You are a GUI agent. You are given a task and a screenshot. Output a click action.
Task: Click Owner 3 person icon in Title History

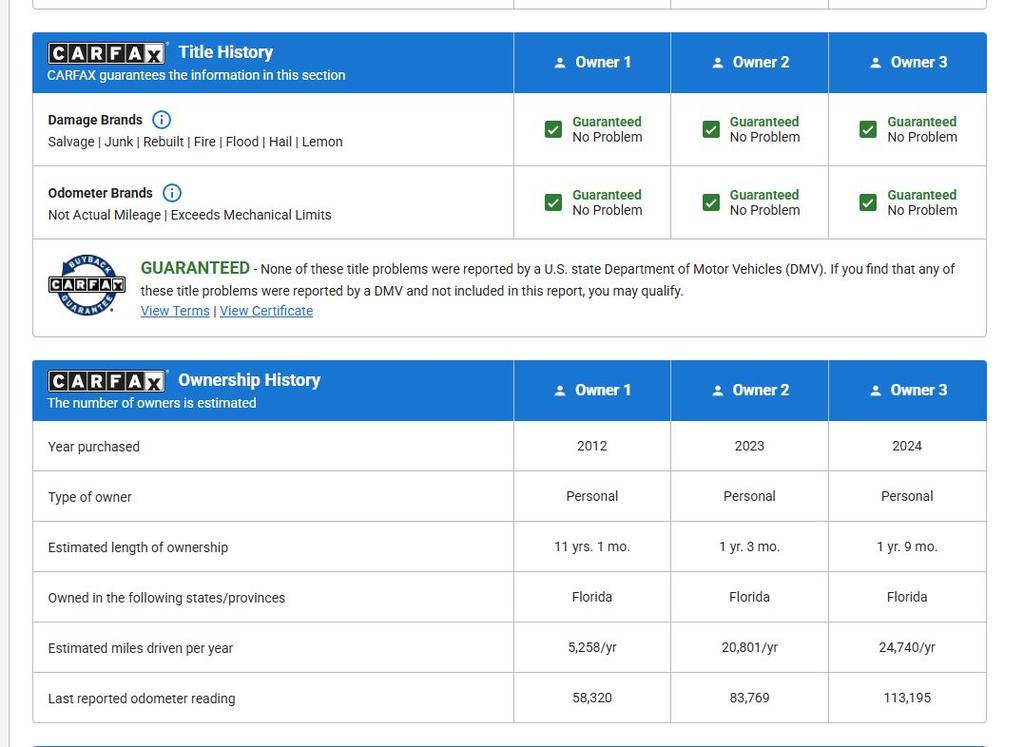pos(875,63)
